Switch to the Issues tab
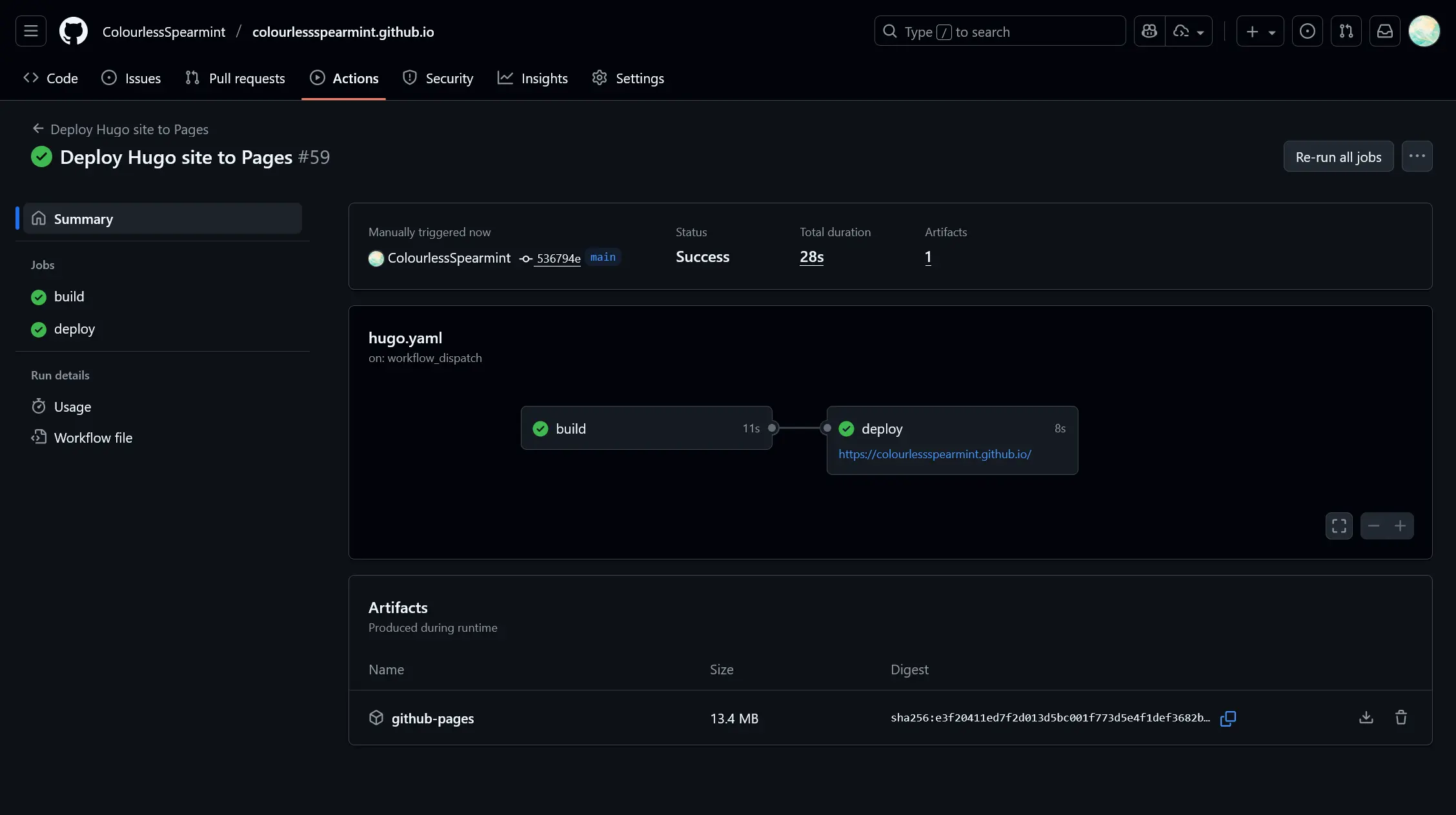 point(131,78)
